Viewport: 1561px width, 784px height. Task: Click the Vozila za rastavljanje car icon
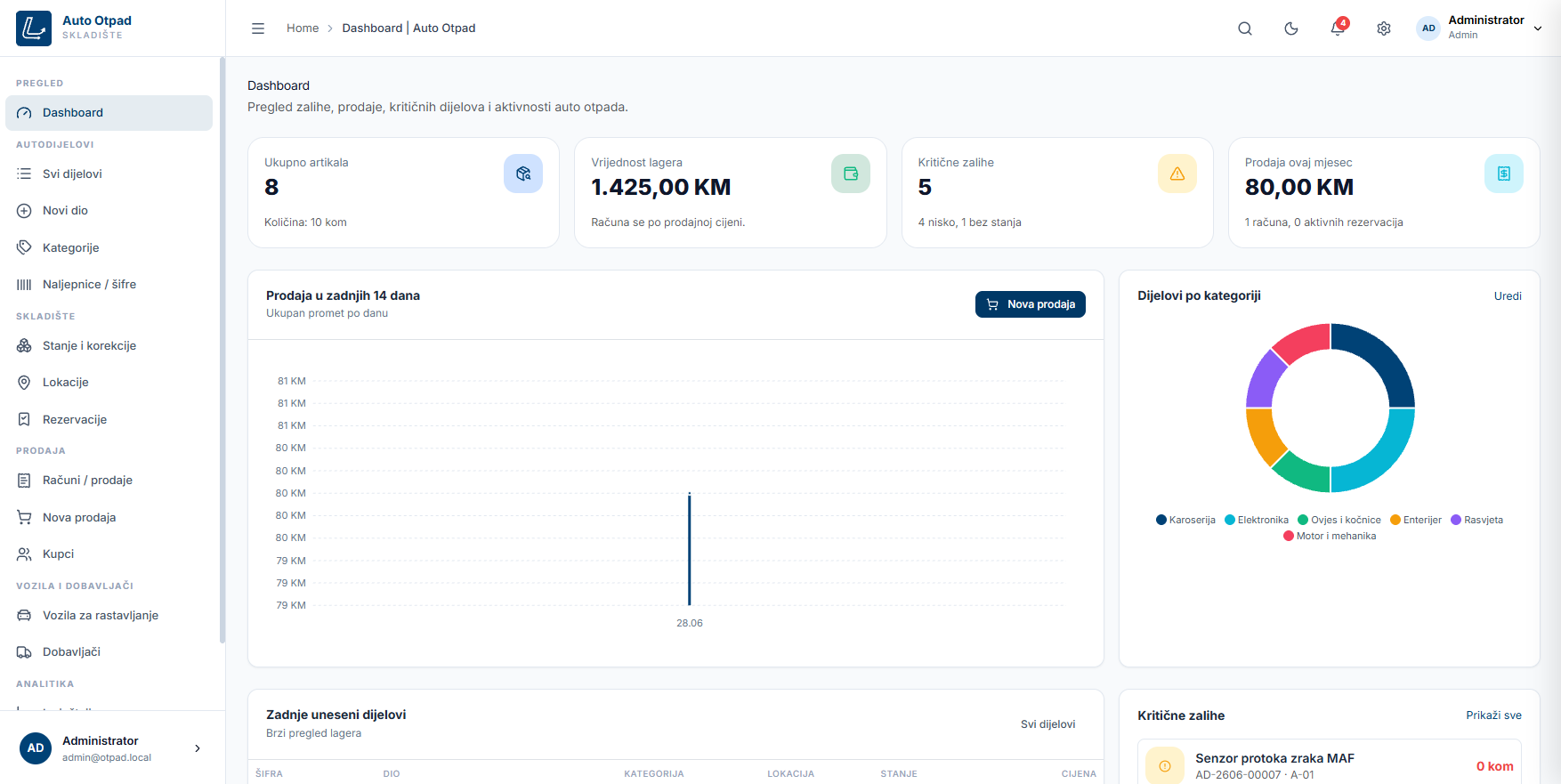click(24, 616)
